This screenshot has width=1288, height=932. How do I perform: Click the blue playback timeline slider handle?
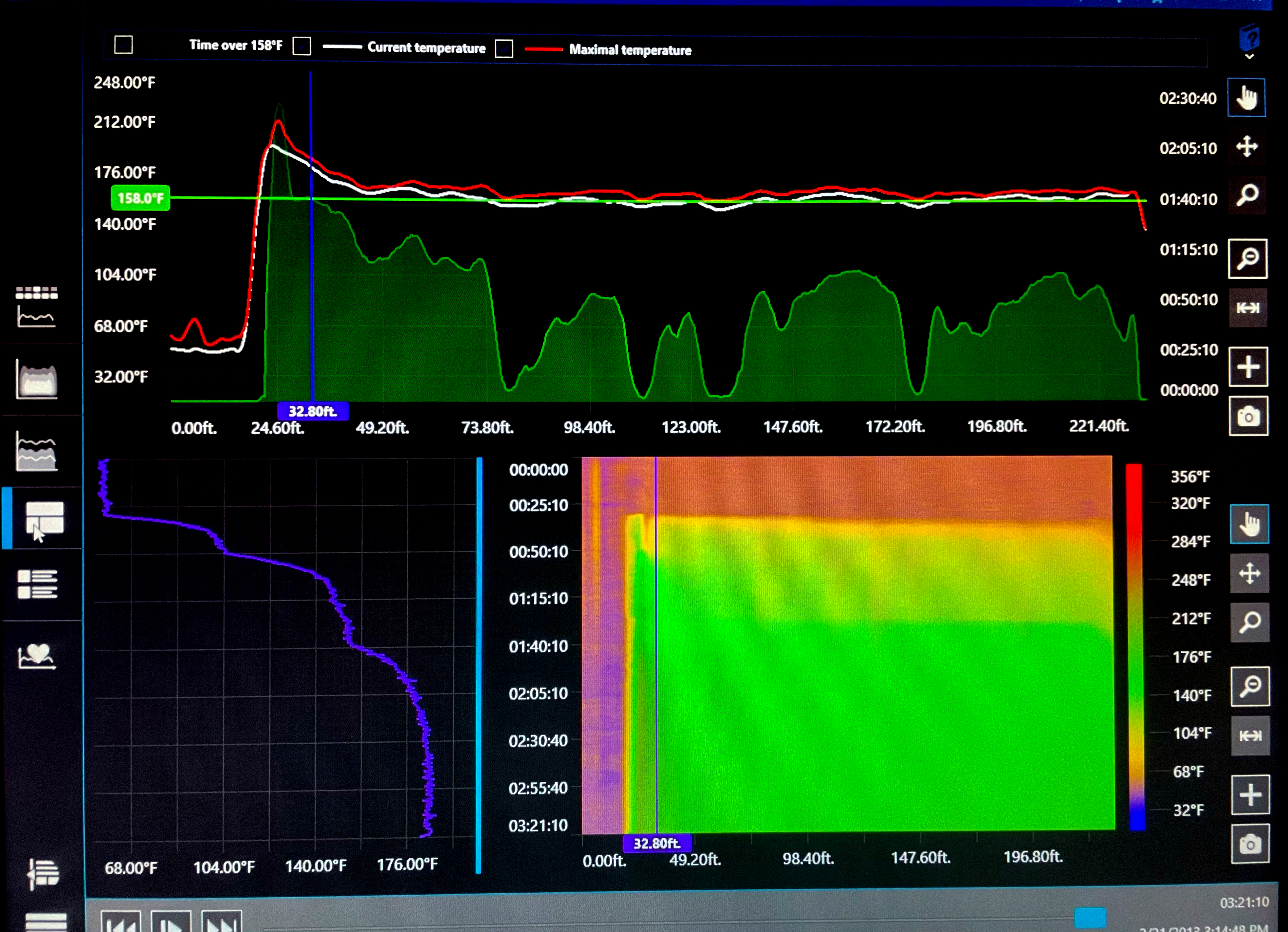pyautogui.click(x=1090, y=917)
